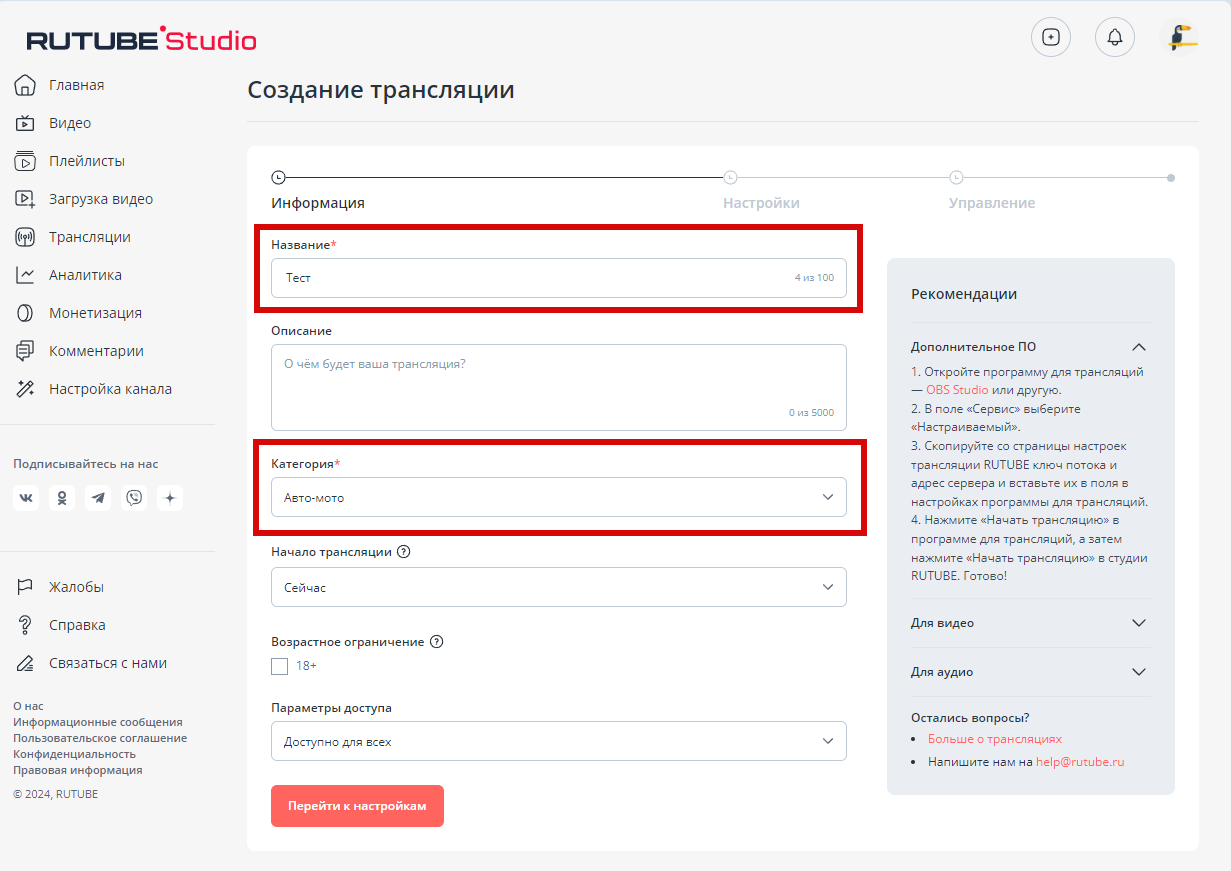1231x871 pixels.
Task: Click the Перейти к настройкам button
Action: pos(357,806)
